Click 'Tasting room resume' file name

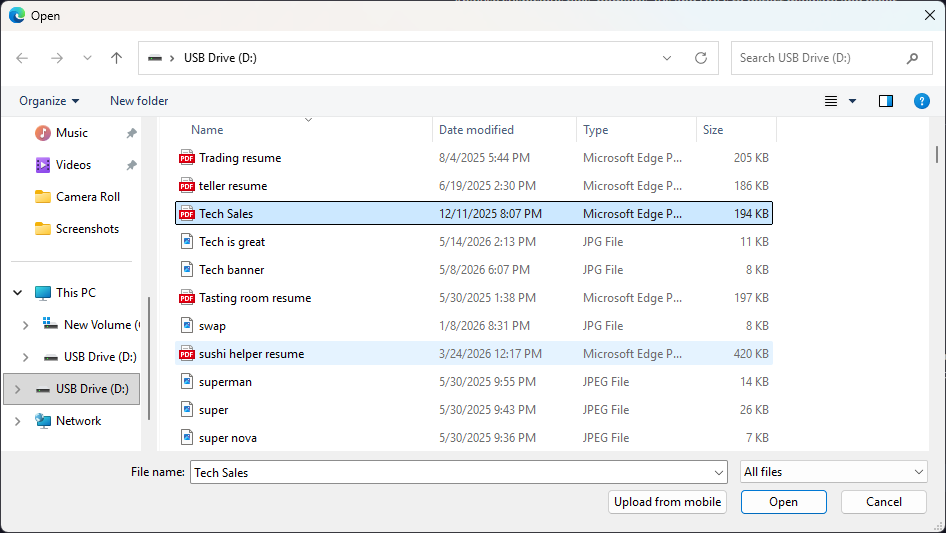(x=255, y=298)
